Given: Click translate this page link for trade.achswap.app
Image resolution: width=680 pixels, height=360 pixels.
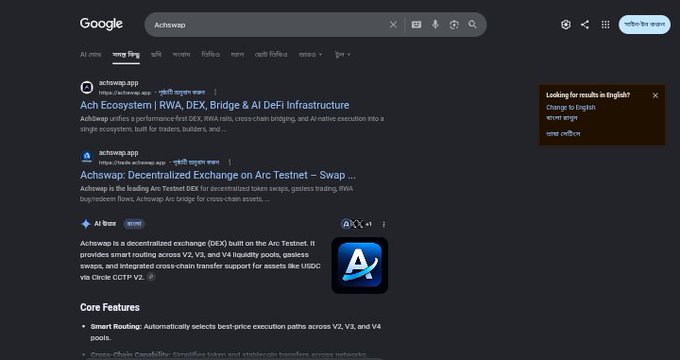Looking at the screenshot, I should (196, 162).
